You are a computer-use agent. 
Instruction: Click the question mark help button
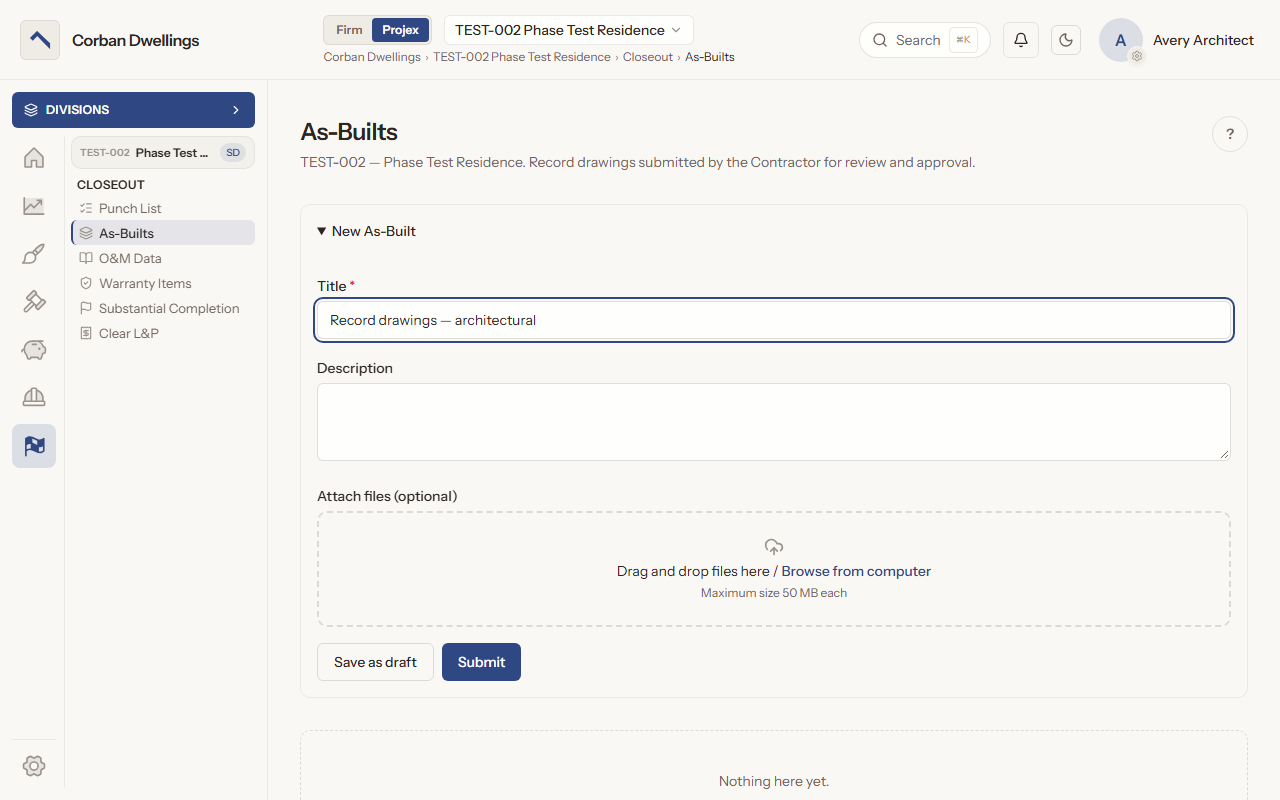click(1230, 134)
